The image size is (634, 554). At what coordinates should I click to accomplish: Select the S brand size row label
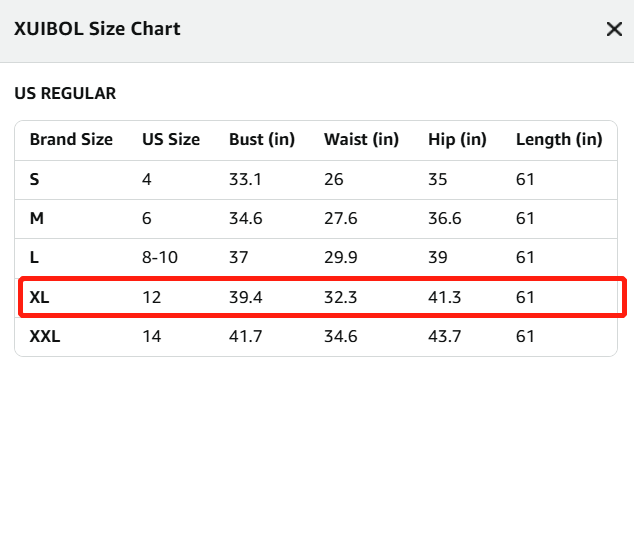(x=34, y=179)
